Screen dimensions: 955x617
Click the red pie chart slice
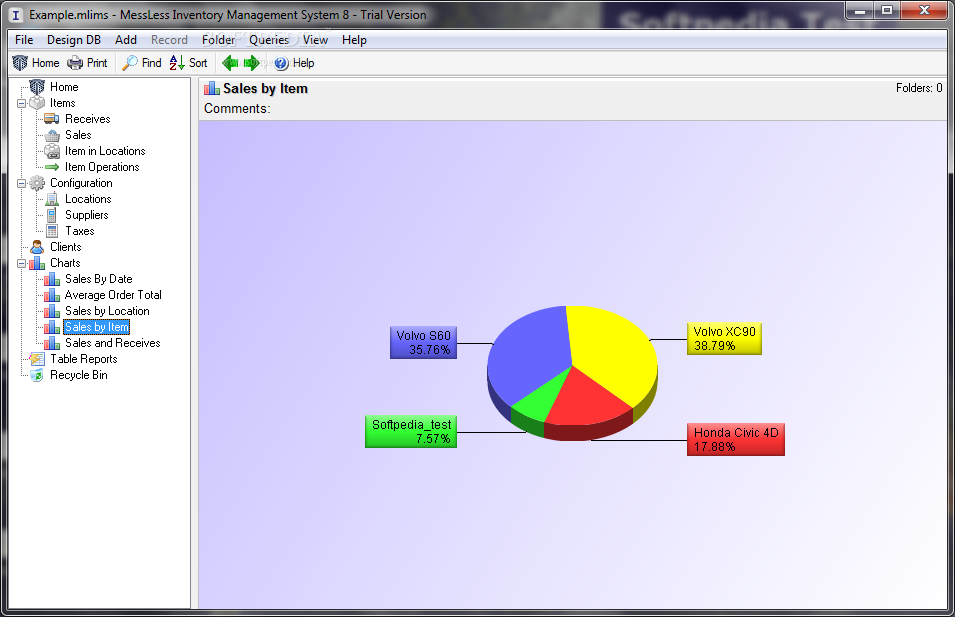586,402
